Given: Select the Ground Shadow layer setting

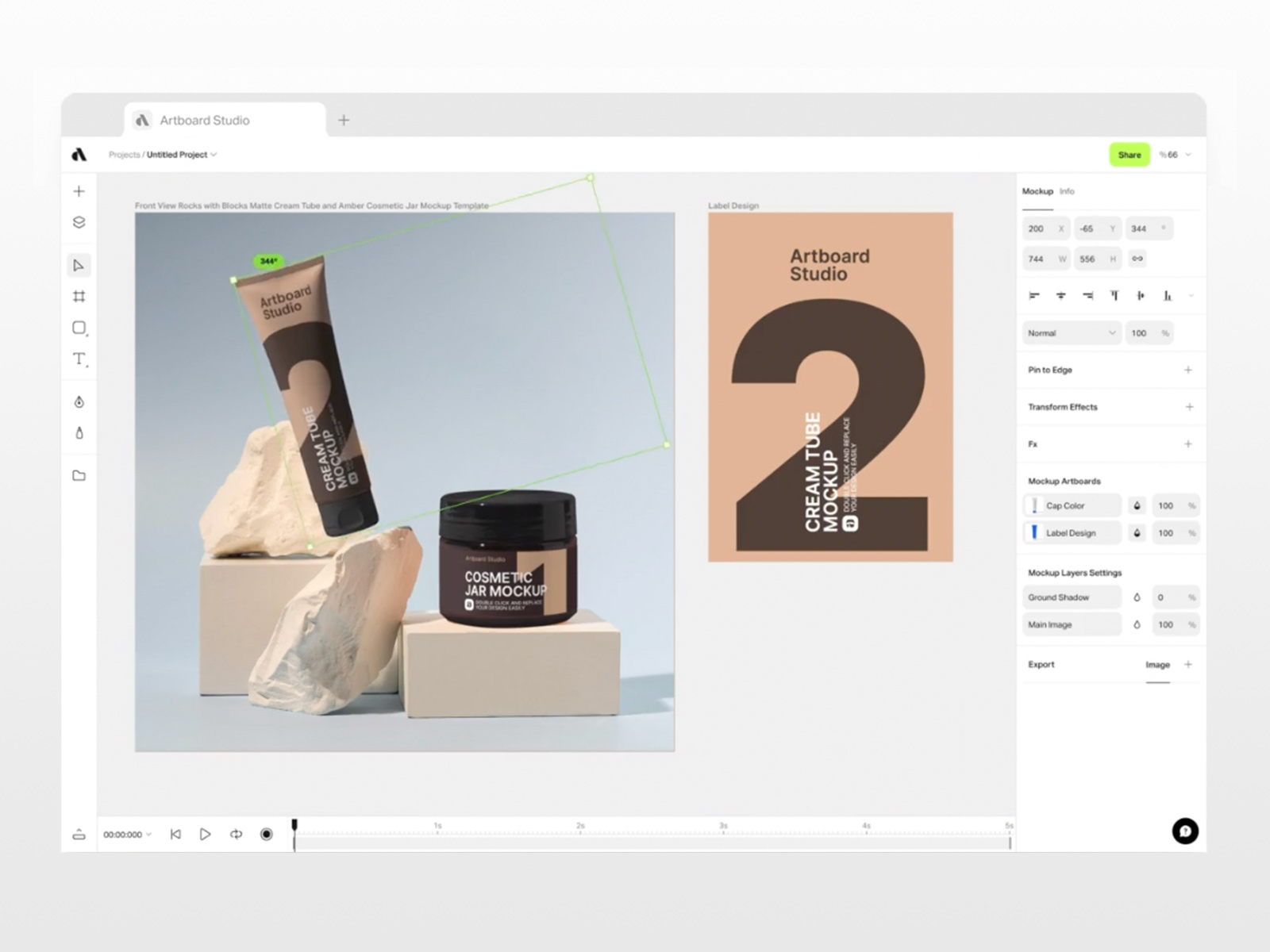Looking at the screenshot, I should pos(1072,597).
